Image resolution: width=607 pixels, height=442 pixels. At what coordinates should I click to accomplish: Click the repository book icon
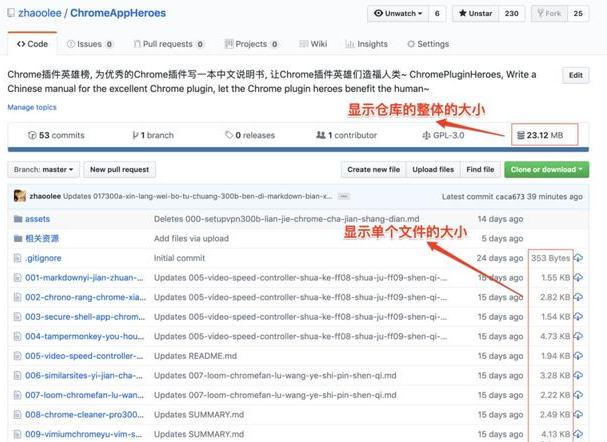11,13
